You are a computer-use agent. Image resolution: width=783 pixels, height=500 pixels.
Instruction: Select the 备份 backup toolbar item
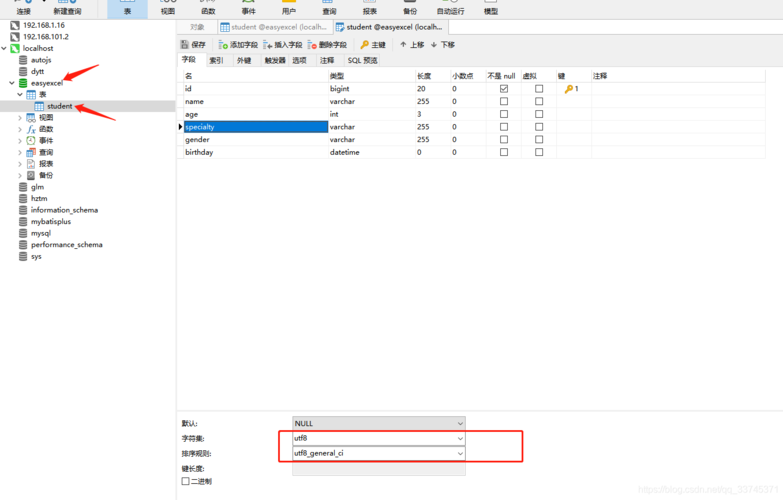(410, 7)
